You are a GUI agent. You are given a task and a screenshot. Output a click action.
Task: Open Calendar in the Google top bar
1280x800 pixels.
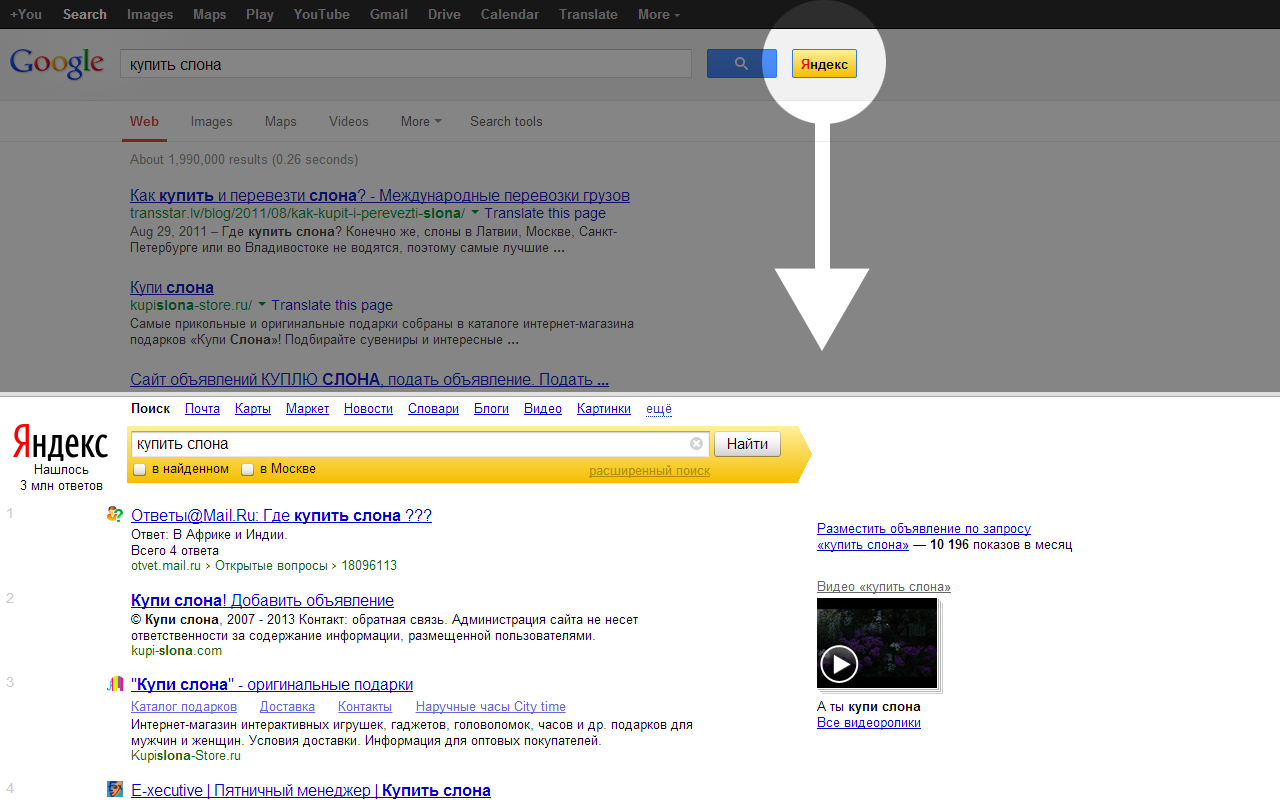[510, 14]
